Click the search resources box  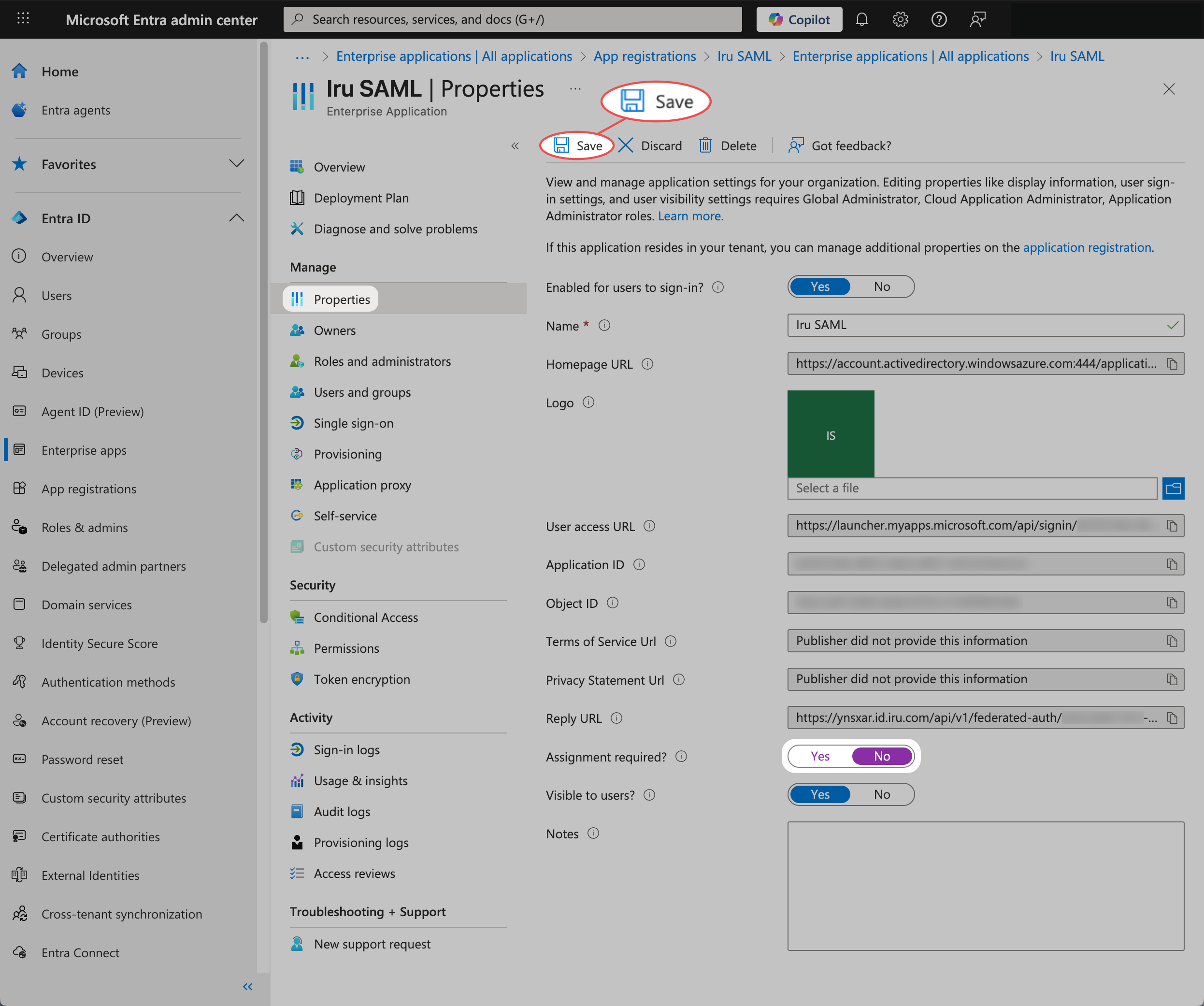click(513, 19)
